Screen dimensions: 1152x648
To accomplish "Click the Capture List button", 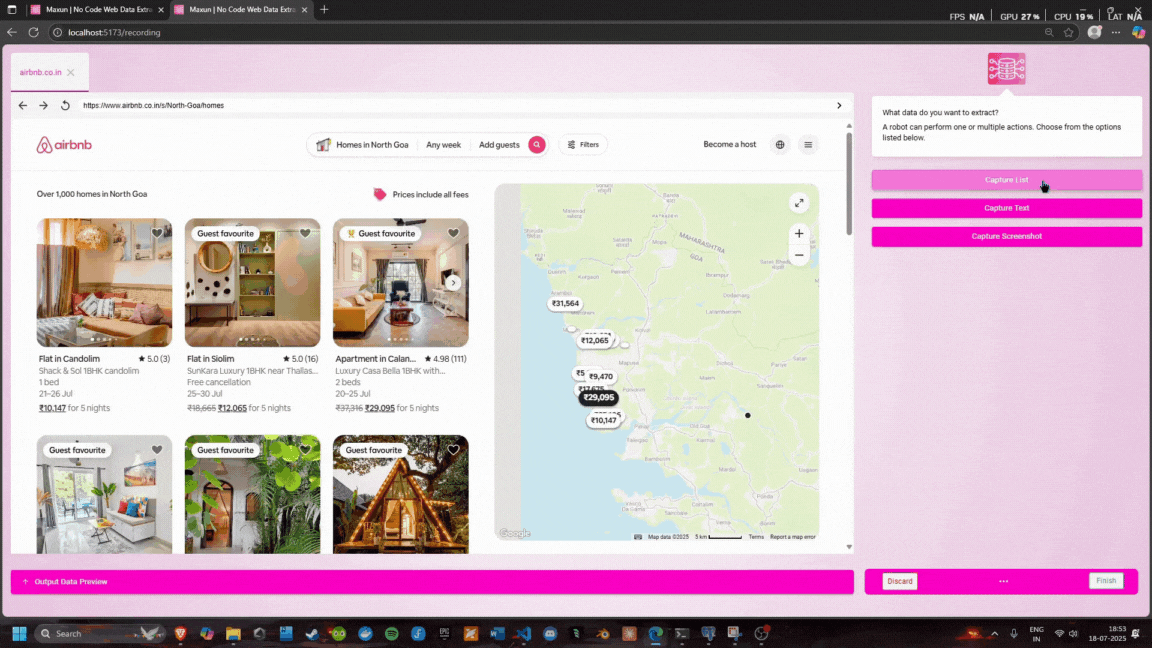I will [1006, 180].
